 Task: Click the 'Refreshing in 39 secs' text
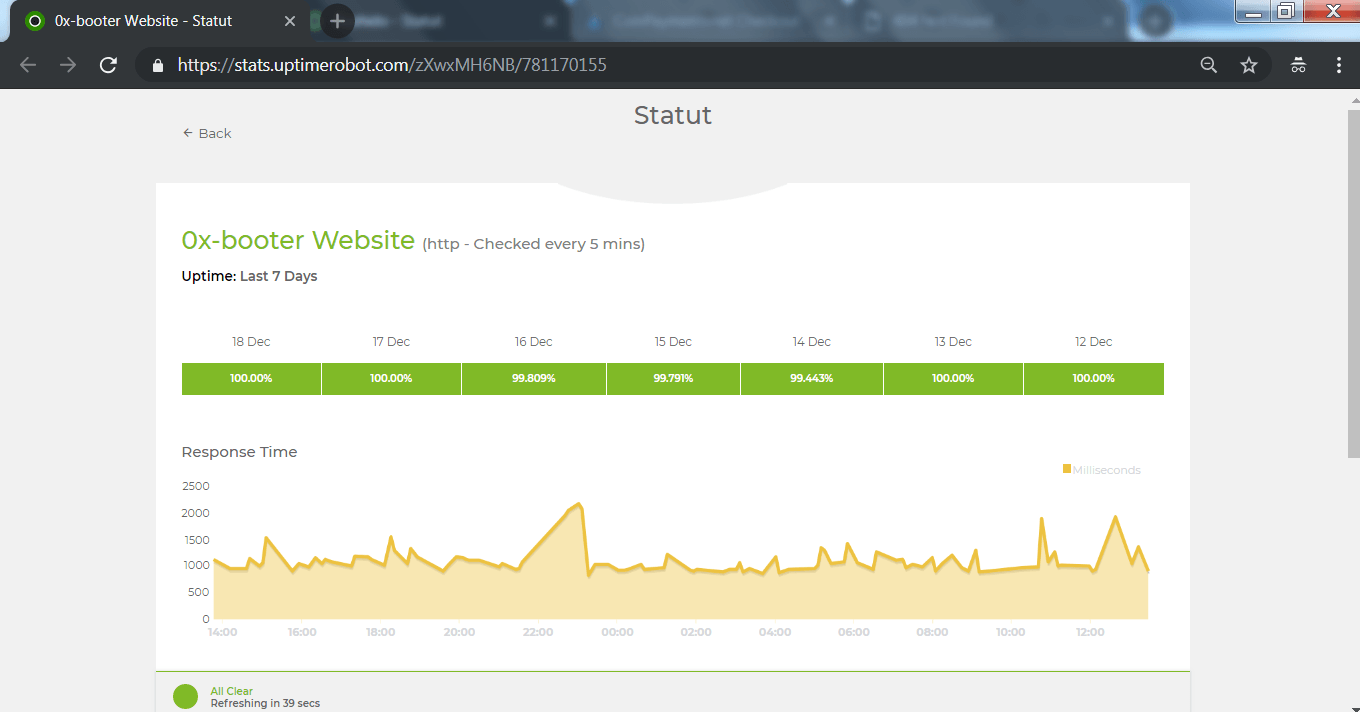(265, 703)
